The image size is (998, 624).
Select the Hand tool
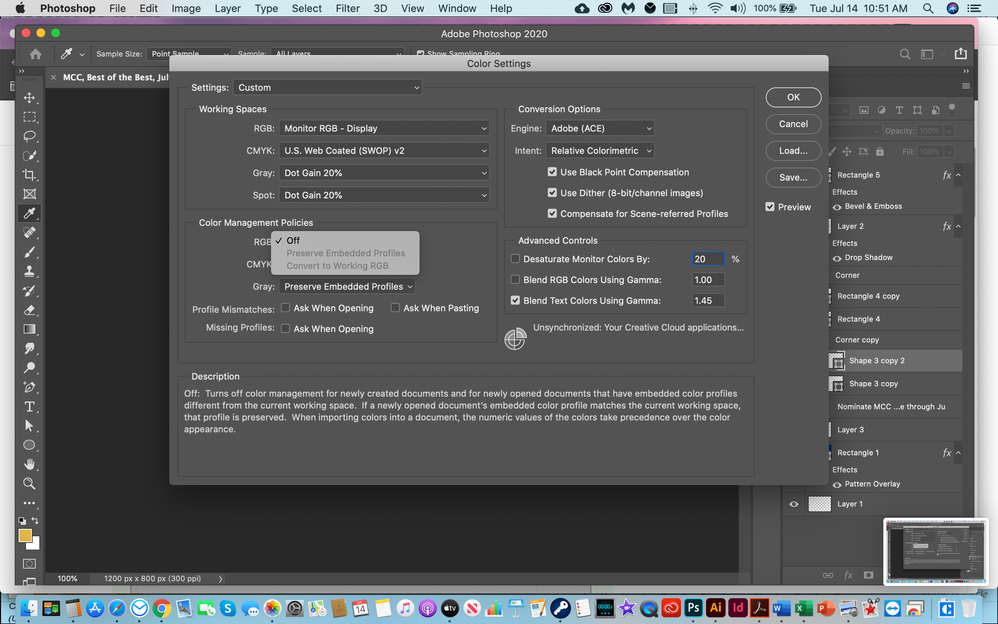[x=30, y=464]
